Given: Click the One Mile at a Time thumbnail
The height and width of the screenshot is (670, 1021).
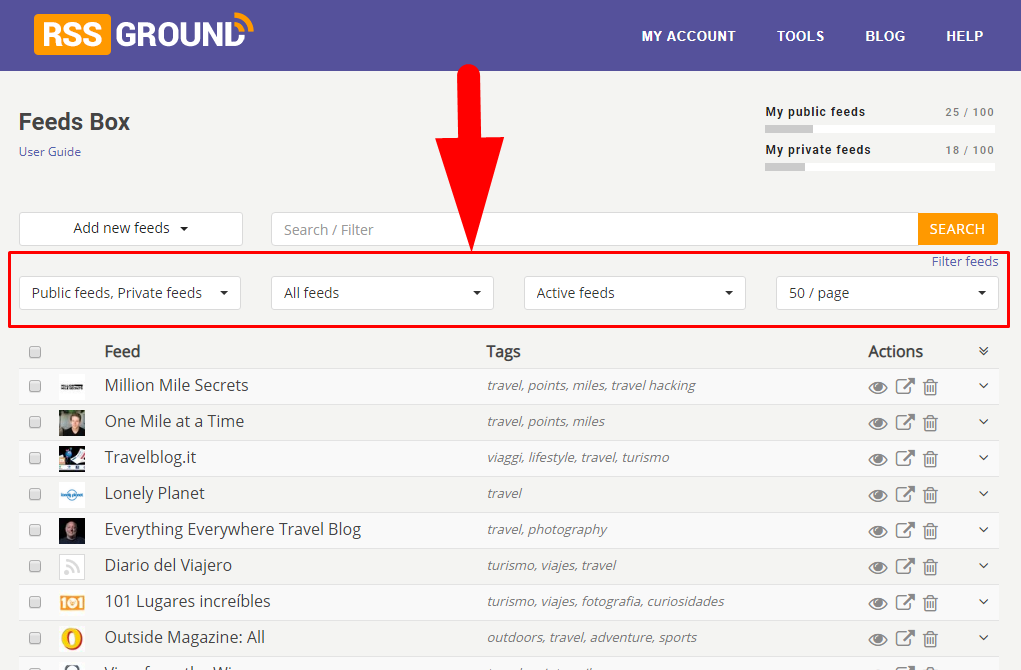Looking at the screenshot, I should click(72, 423).
